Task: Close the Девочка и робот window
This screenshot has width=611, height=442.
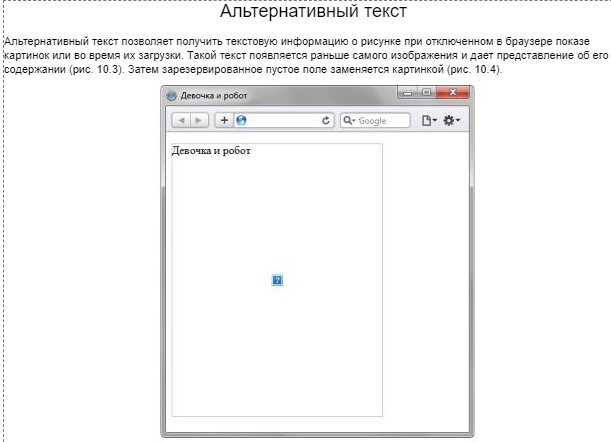Action: click(x=452, y=93)
